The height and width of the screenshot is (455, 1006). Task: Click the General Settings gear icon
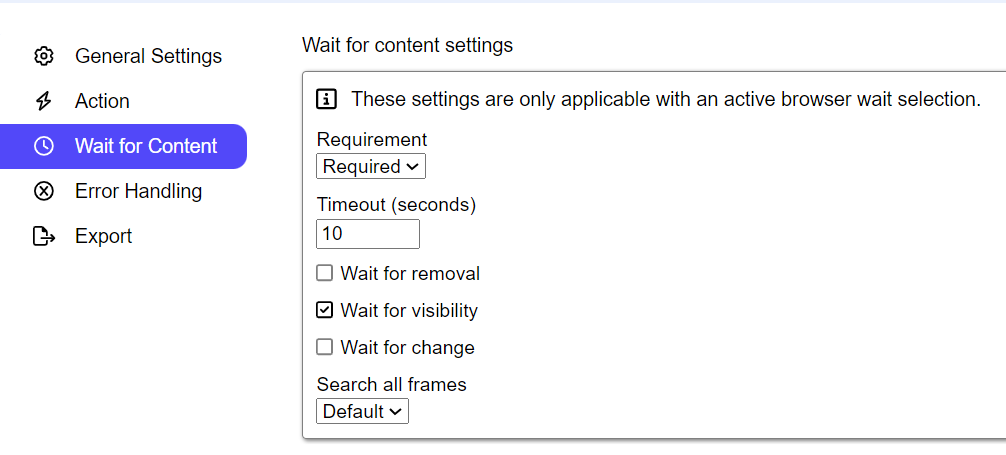tap(43, 56)
